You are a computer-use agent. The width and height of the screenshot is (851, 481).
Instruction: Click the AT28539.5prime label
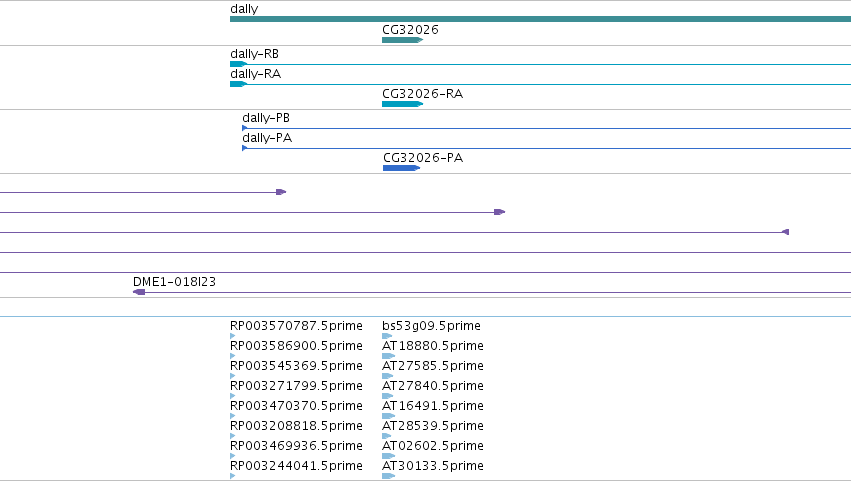pyautogui.click(x=433, y=426)
